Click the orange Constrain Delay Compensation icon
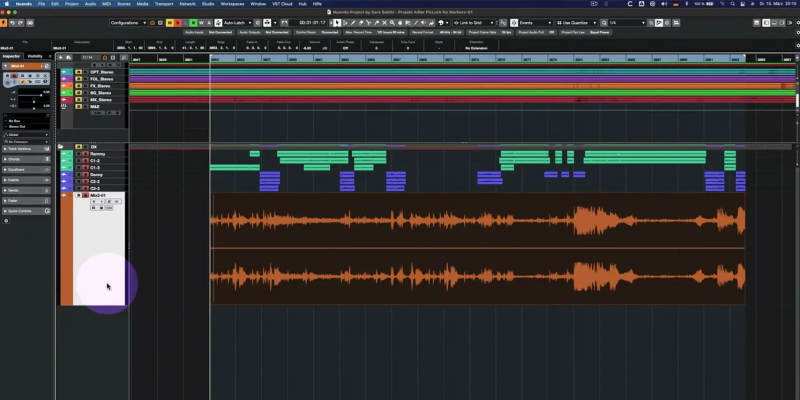Viewport: 800px width, 400px height. click(4, 22)
